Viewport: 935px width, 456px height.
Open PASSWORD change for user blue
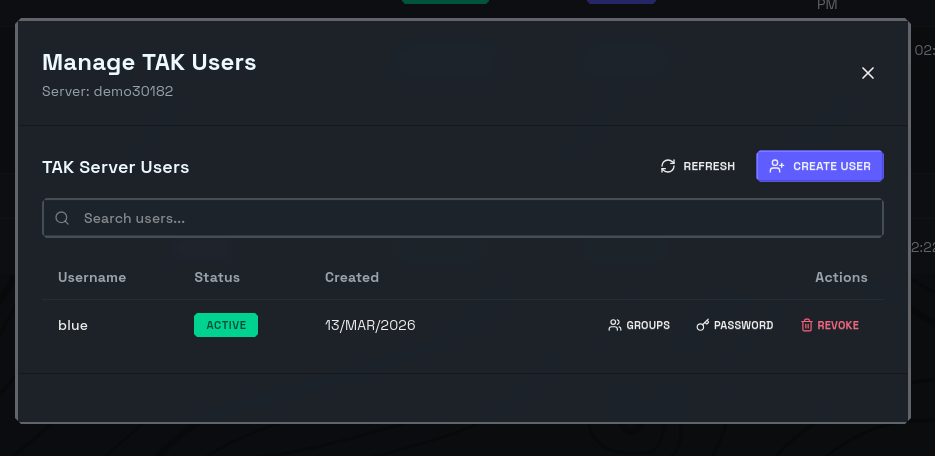click(x=743, y=325)
